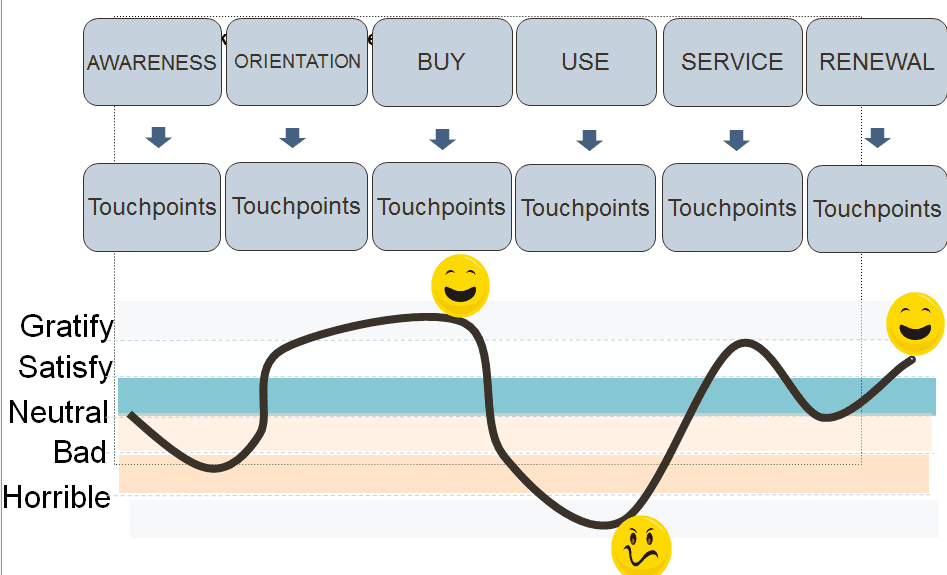Click the USE stage box
Image resolution: width=947 pixels, height=575 pixels.
pos(586,62)
